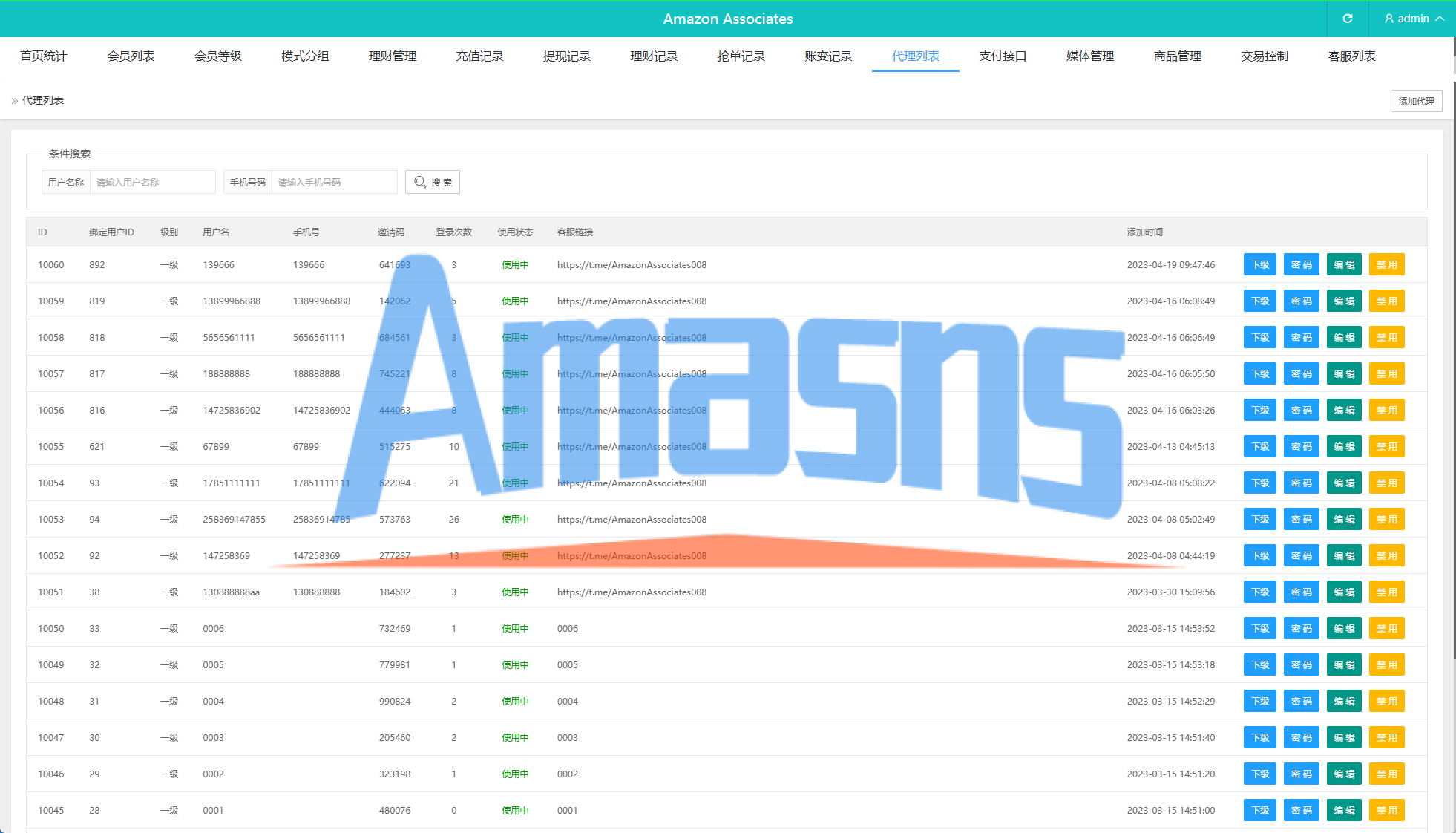The height and width of the screenshot is (833, 1456).
Task: Disable agent ID 10045 with 禁用
Action: tap(1386, 811)
